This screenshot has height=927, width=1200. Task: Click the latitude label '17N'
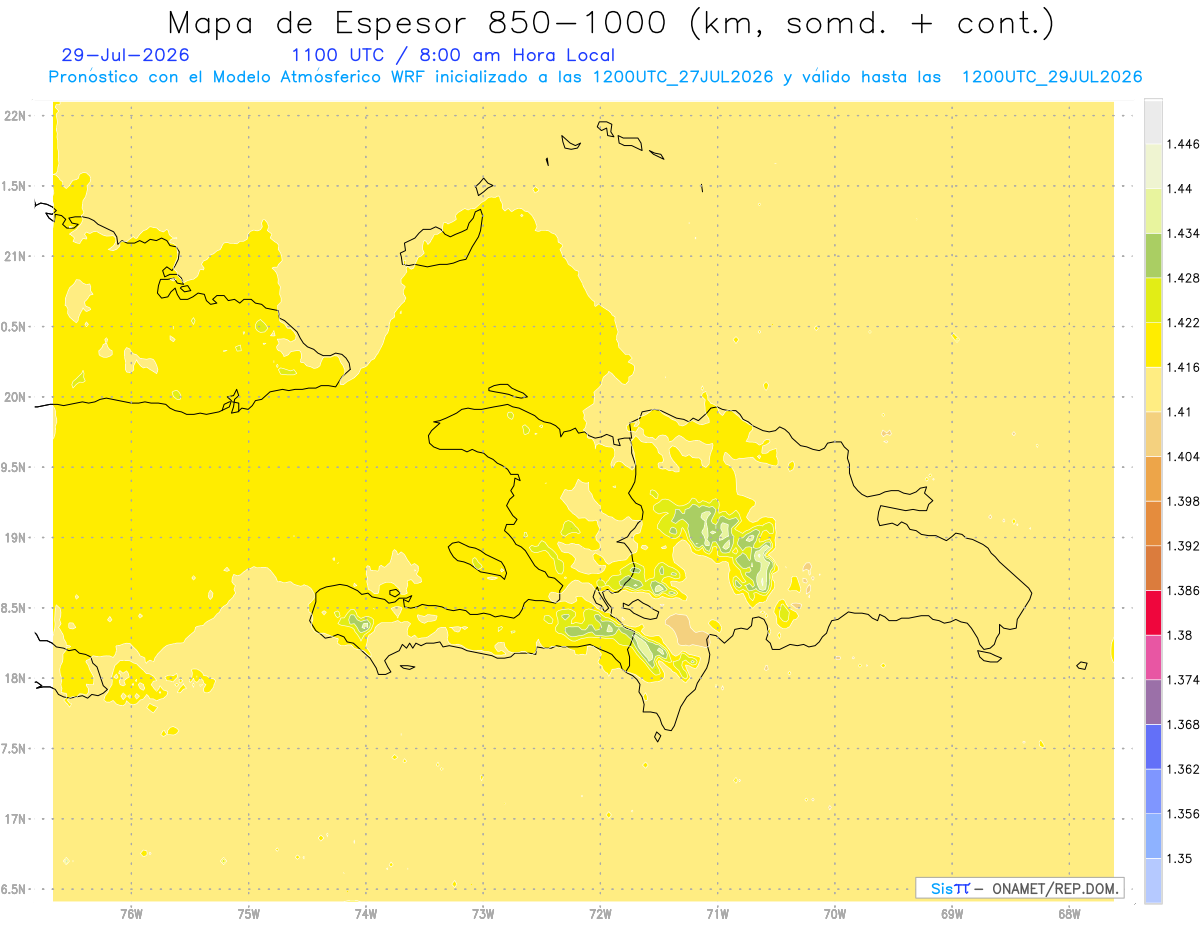pyautogui.click(x=15, y=819)
